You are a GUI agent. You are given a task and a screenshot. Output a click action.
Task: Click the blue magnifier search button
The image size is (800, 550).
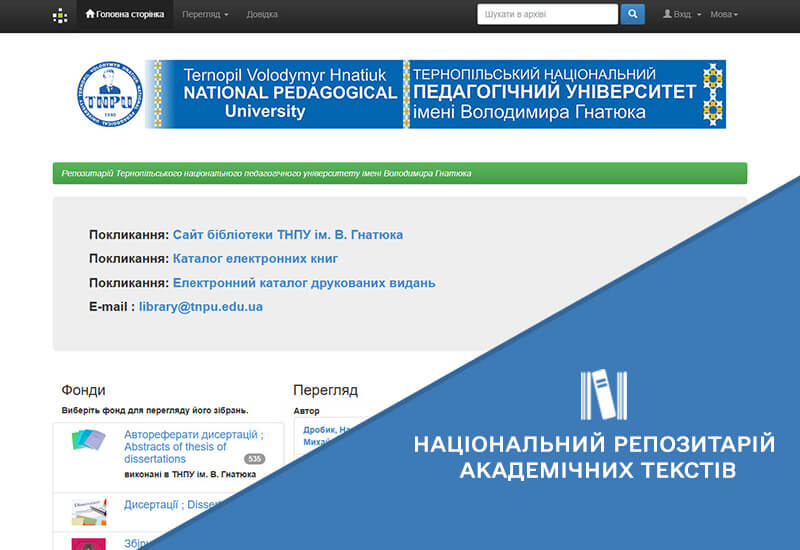coord(633,14)
